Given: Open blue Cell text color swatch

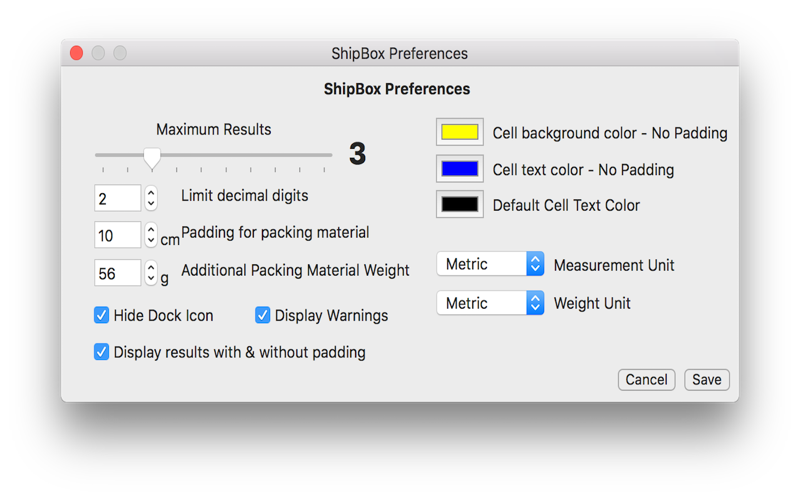Looking at the screenshot, I should point(460,169).
